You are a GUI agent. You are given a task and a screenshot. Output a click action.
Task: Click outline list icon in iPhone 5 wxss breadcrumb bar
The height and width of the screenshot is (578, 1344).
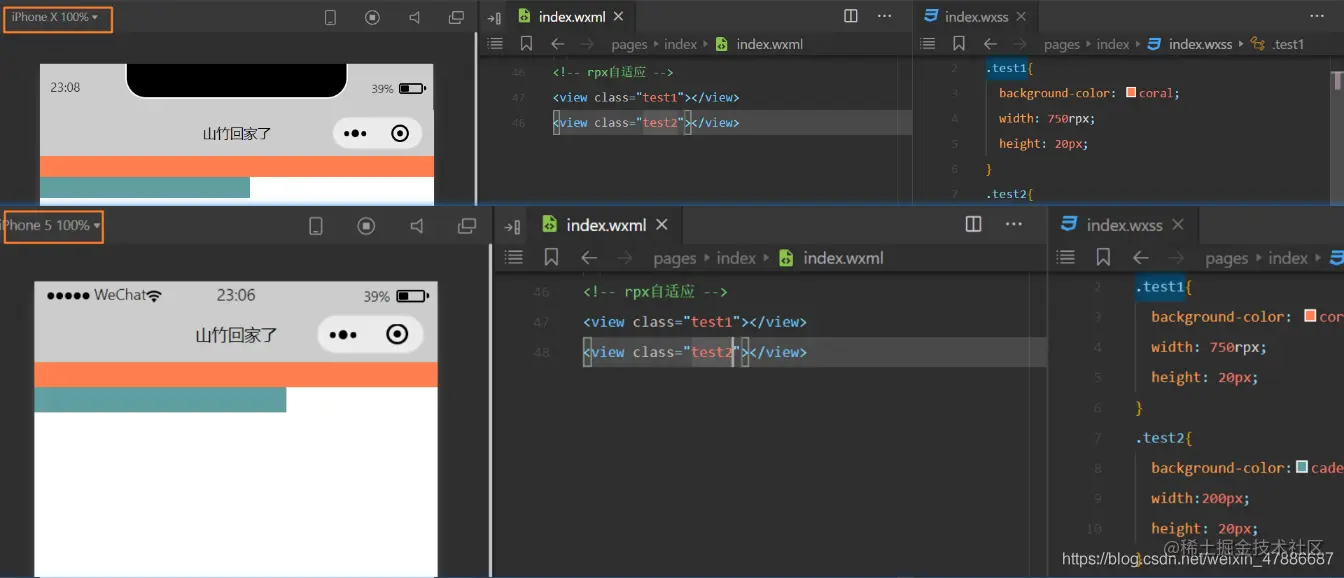point(1066,258)
